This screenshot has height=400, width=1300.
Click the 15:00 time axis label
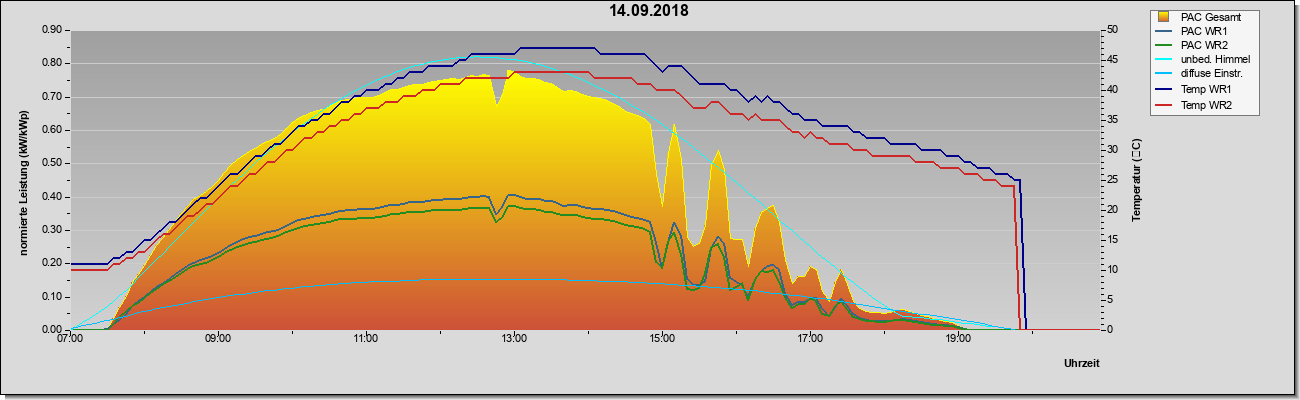(662, 340)
